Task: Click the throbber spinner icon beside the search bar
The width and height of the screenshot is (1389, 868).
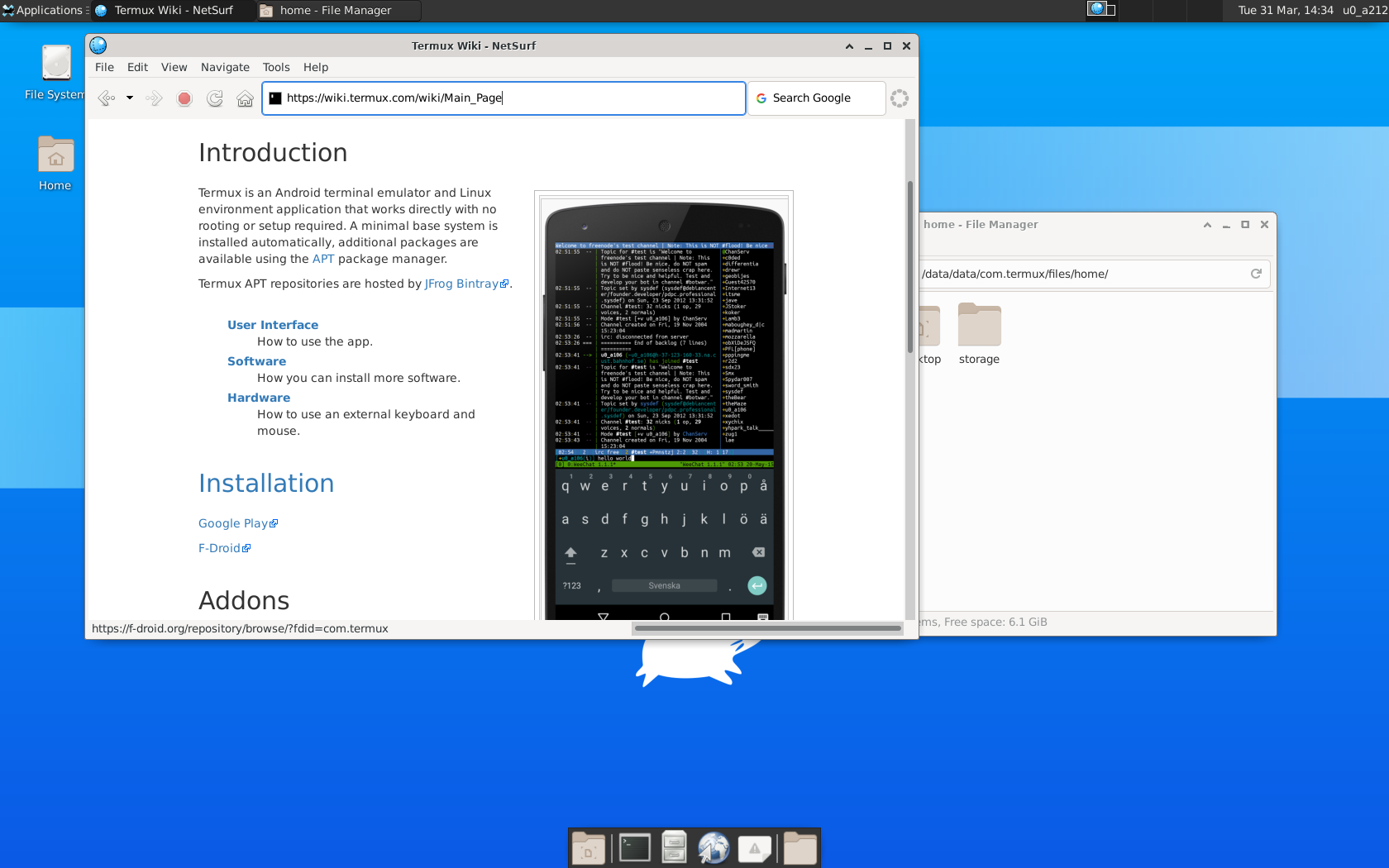Action: [x=900, y=98]
